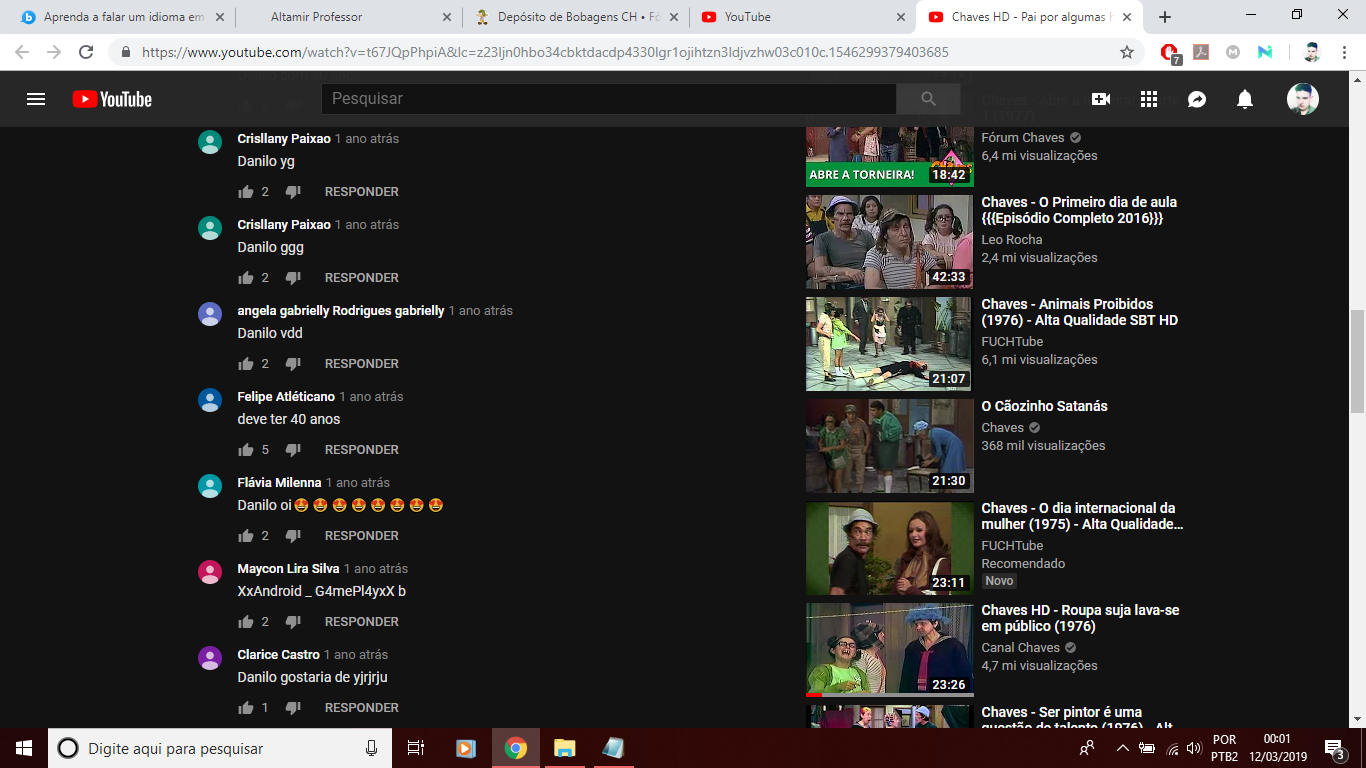Reply to Flávia Milenna's comment
Image resolution: width=1366 pixels, height=768 pixels.
362,536
